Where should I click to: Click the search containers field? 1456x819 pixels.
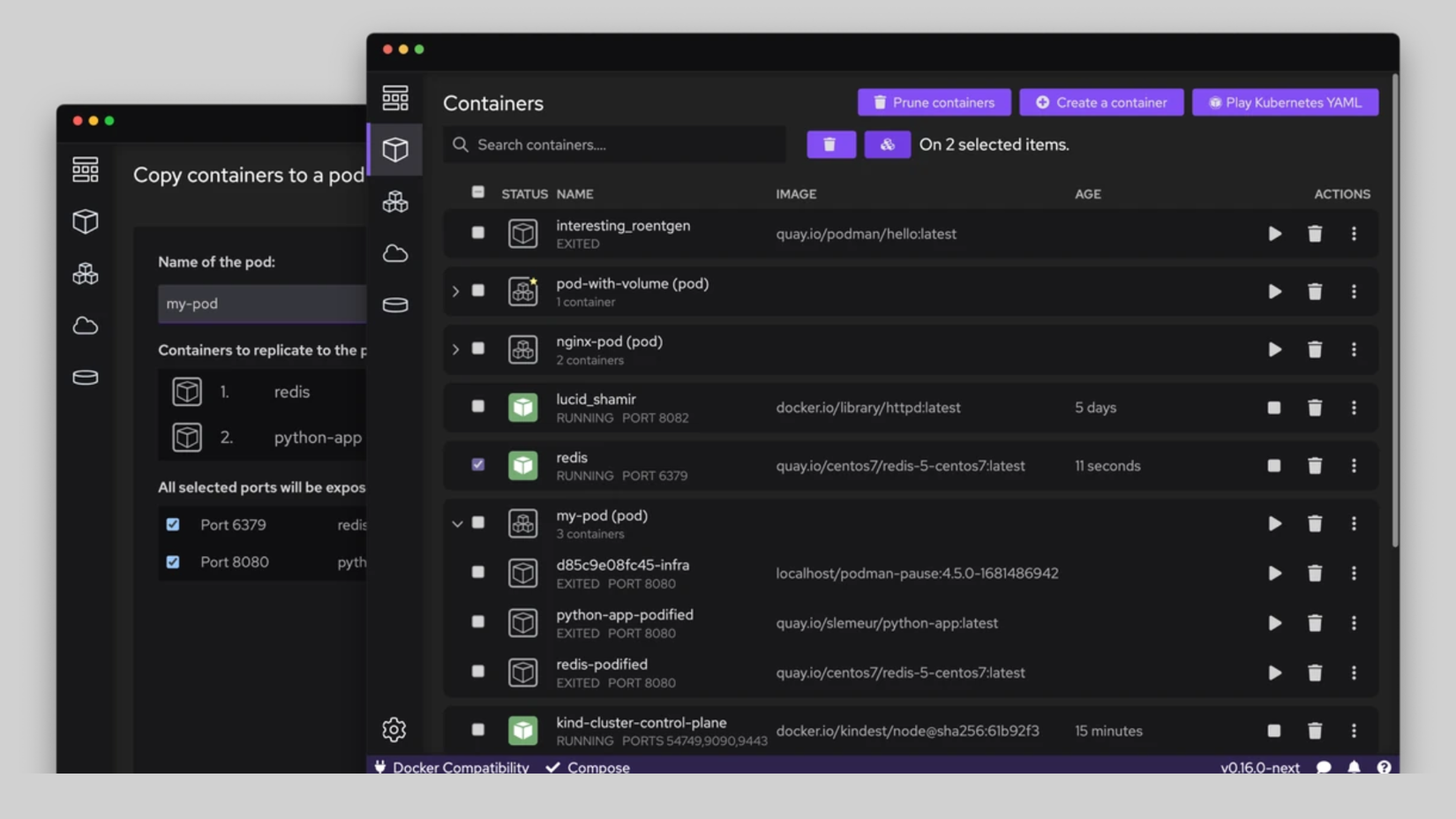(613, 144)
